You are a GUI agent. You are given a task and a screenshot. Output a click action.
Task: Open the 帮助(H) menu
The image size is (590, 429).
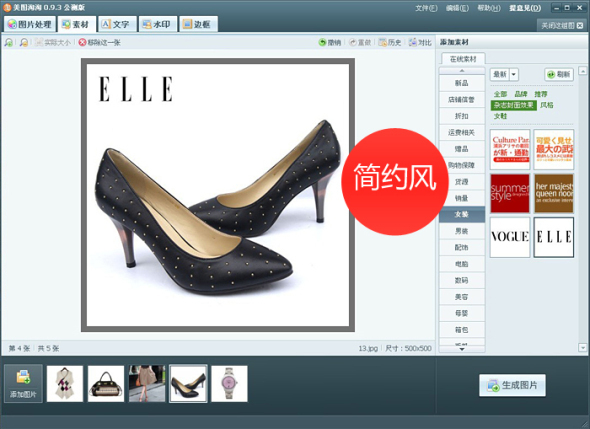pos(489,8)
